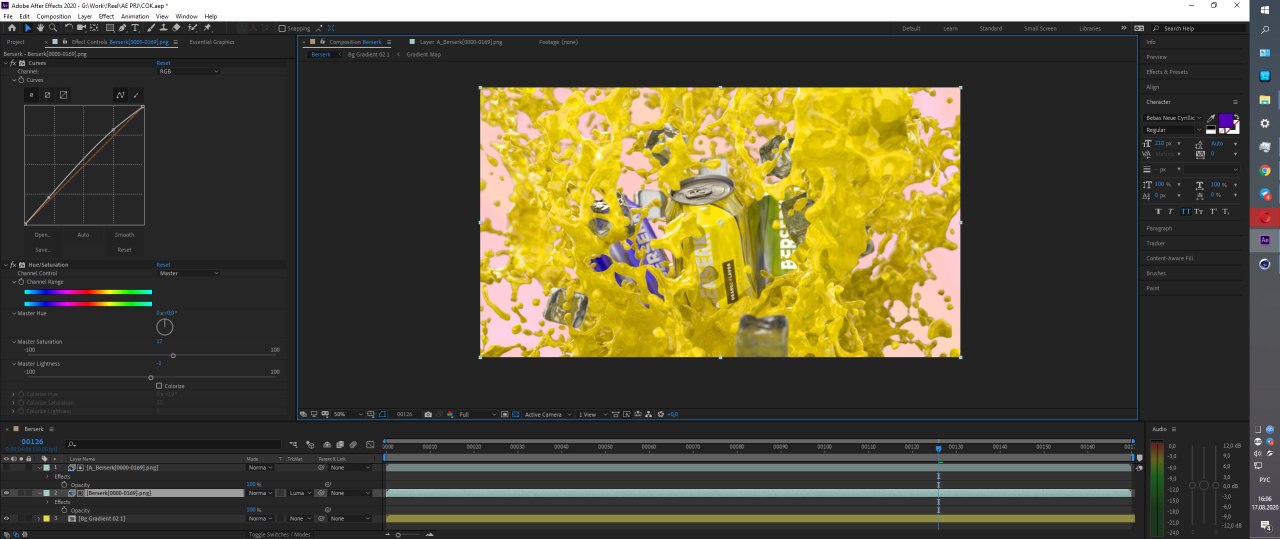Click the curve pencil draw icon in Curves
Image resolution: width=1280 pixels, height=539 pixels.
pos(136,95)
